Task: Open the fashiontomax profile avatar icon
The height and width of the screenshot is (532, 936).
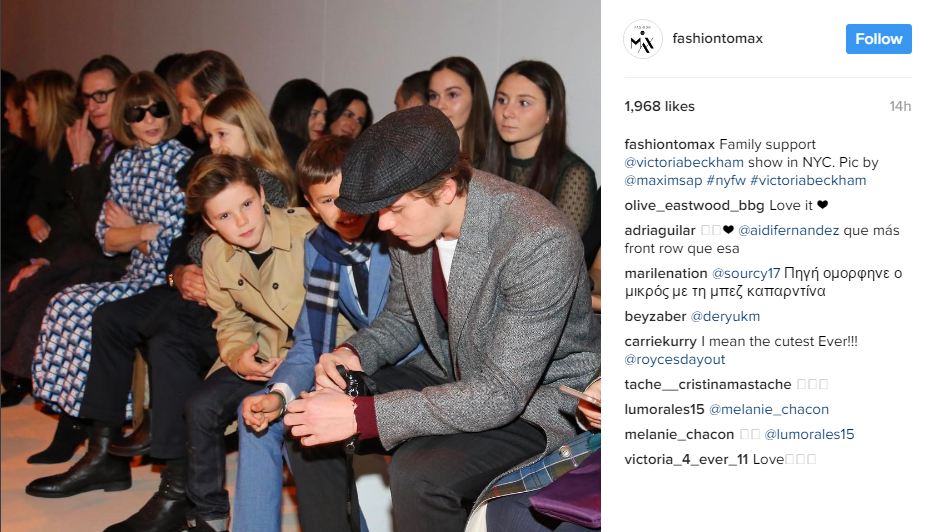Action: tap(643, 39)
